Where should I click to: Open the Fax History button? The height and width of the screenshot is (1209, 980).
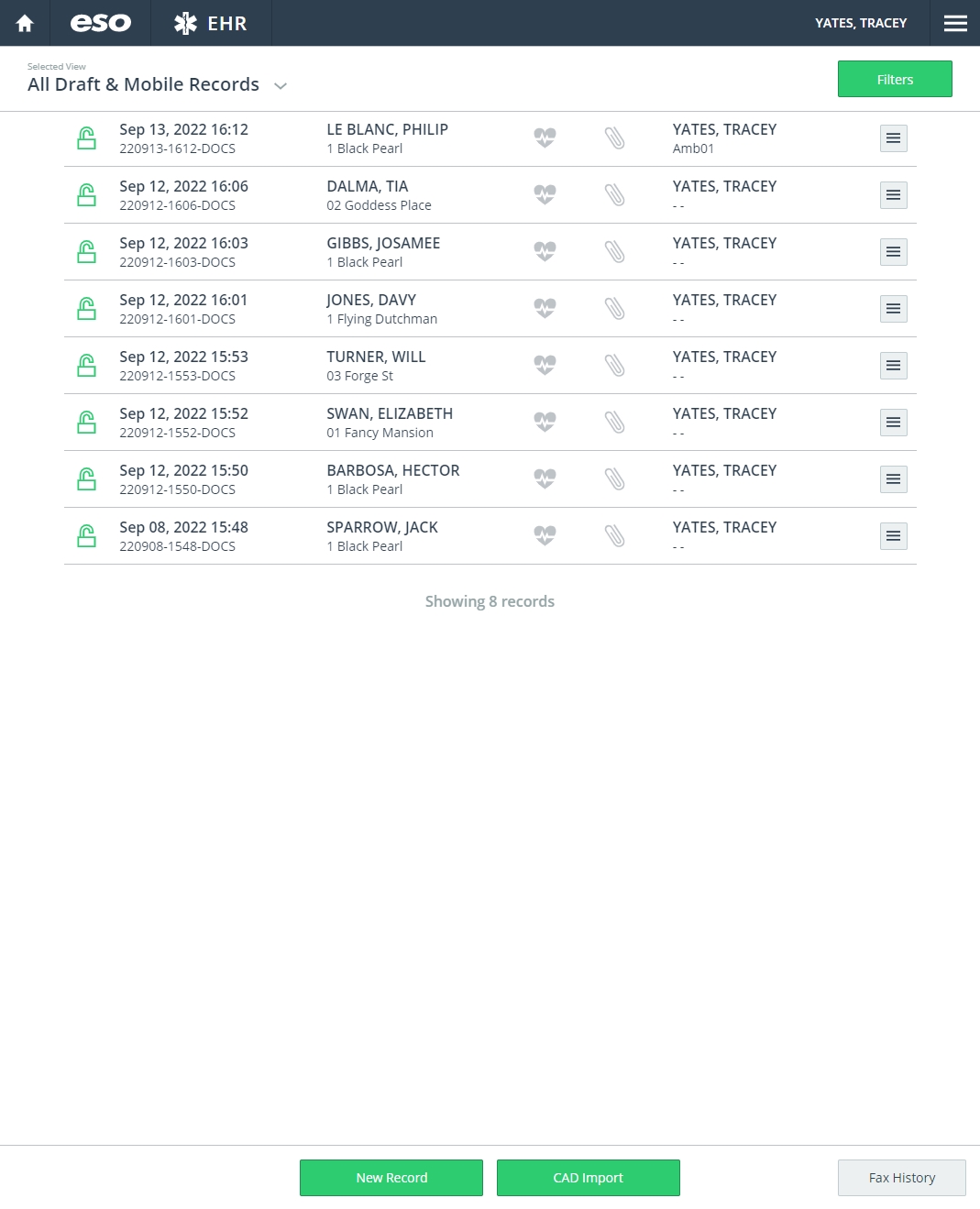901,1178
